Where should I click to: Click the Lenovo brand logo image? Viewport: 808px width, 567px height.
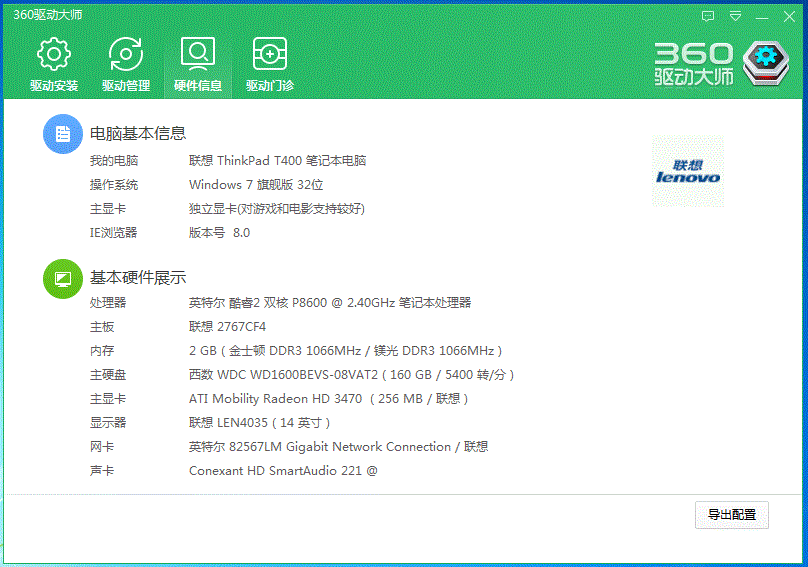(x=688, y=172)
